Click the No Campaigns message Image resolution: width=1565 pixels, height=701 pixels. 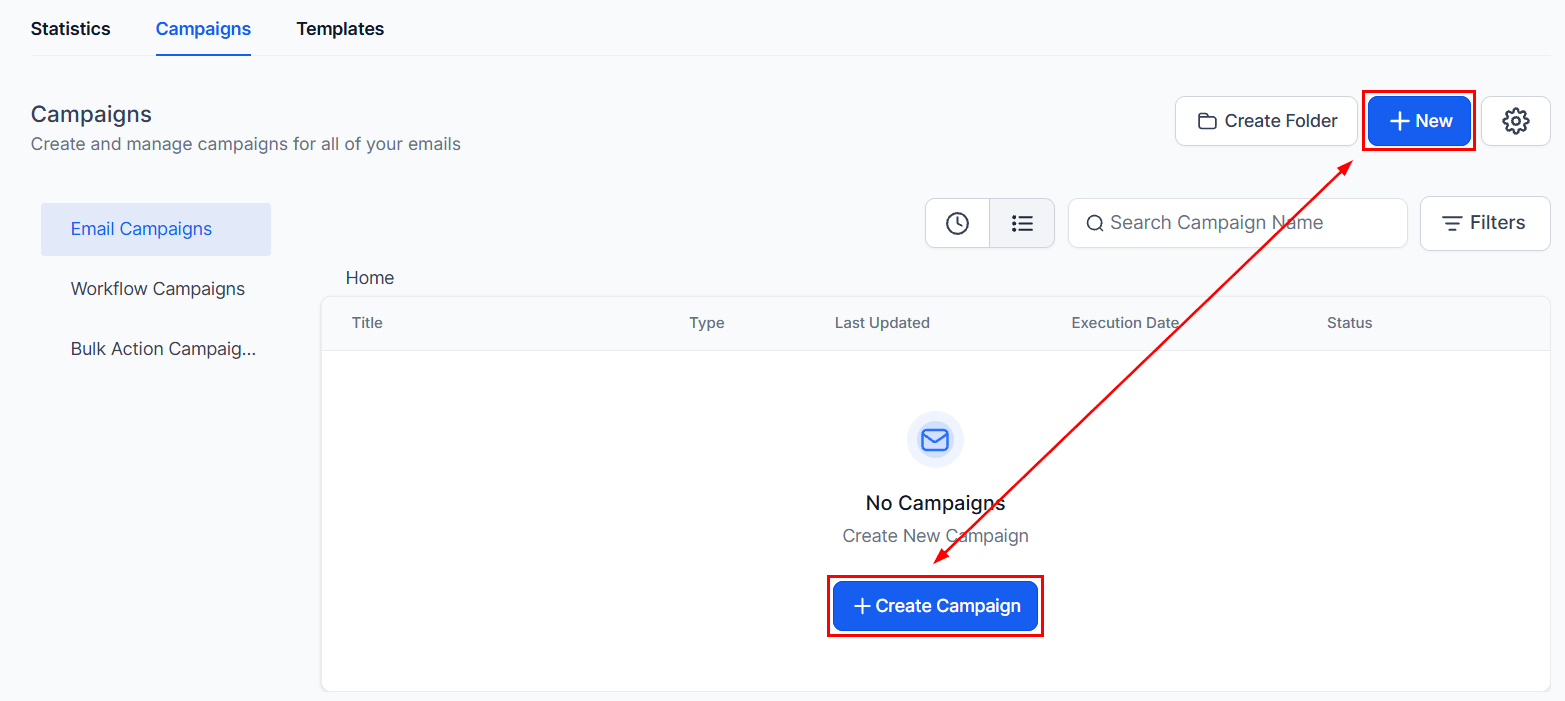click(935, 503)
